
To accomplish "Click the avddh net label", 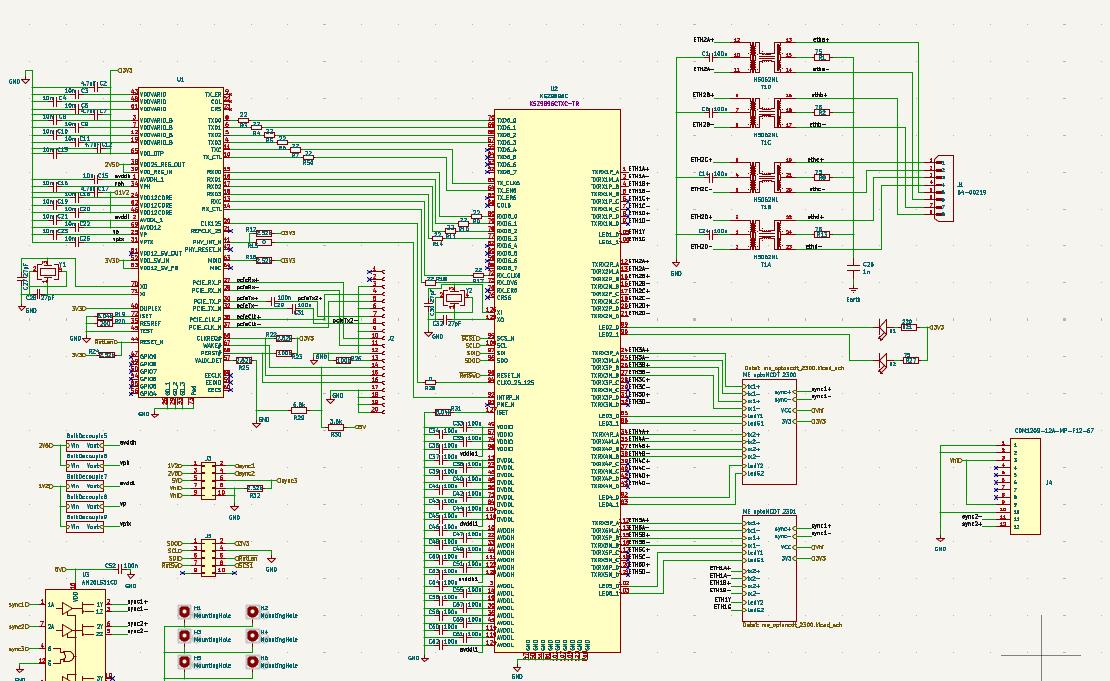I will click(x=127, y=442).
